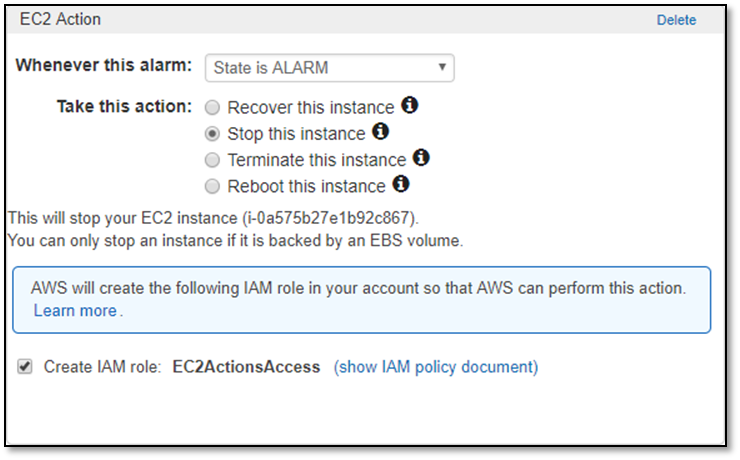Choose the Reboot this instance radio option
The width and height of the screenshot is (740, 460).
coord(212,186)
